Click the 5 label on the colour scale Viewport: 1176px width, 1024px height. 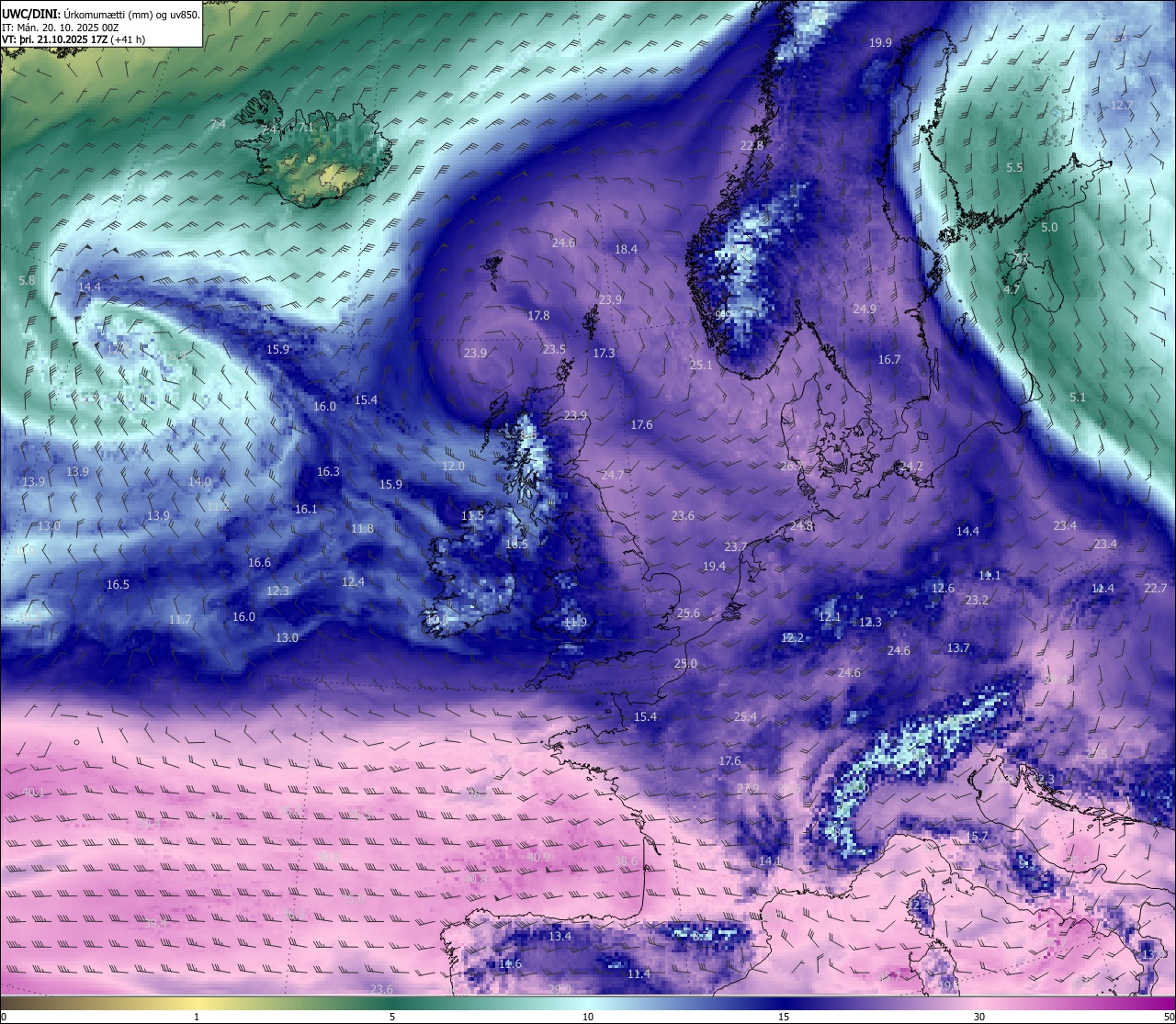pos(392,1017)
